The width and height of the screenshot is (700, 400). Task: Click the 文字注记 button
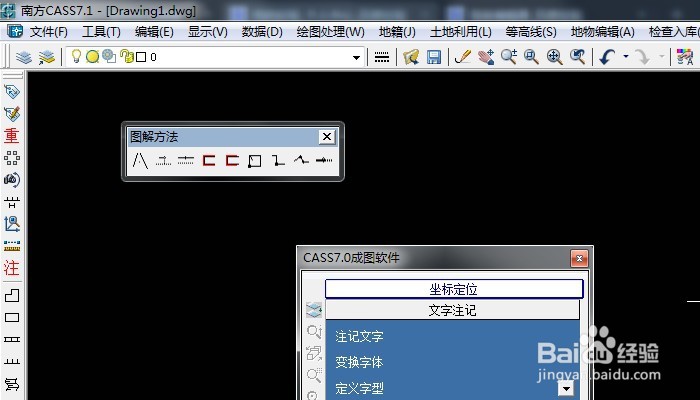452,310
